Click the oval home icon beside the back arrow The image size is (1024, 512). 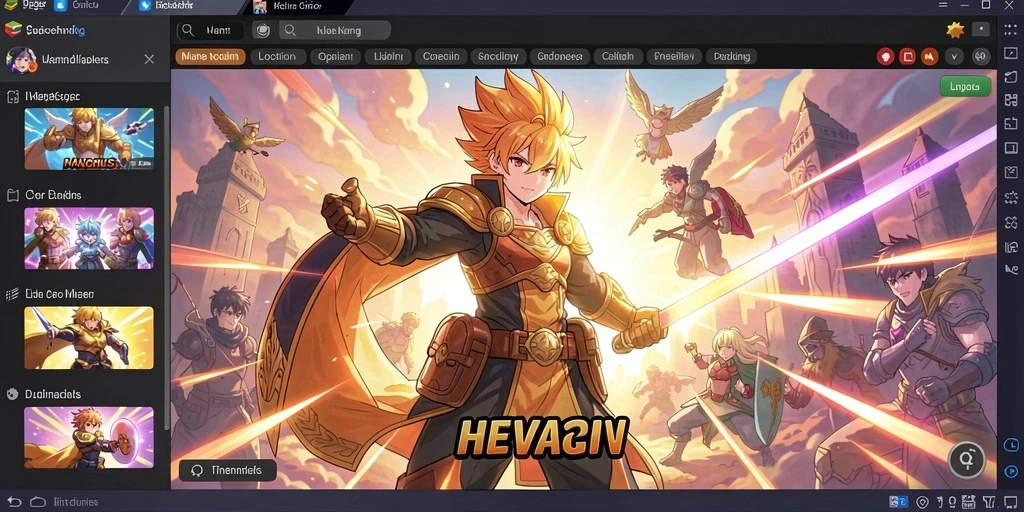click(x=38, y=502)
